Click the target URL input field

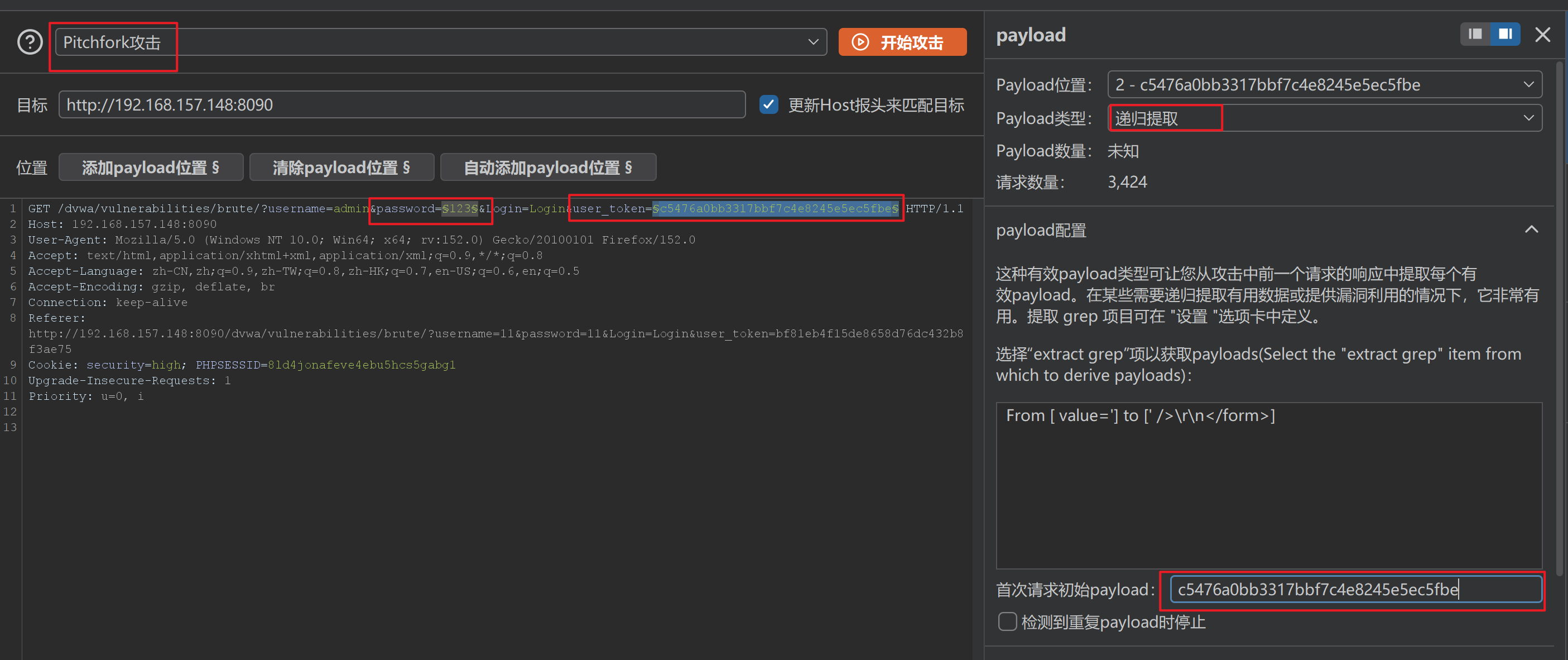click(402, 105)
